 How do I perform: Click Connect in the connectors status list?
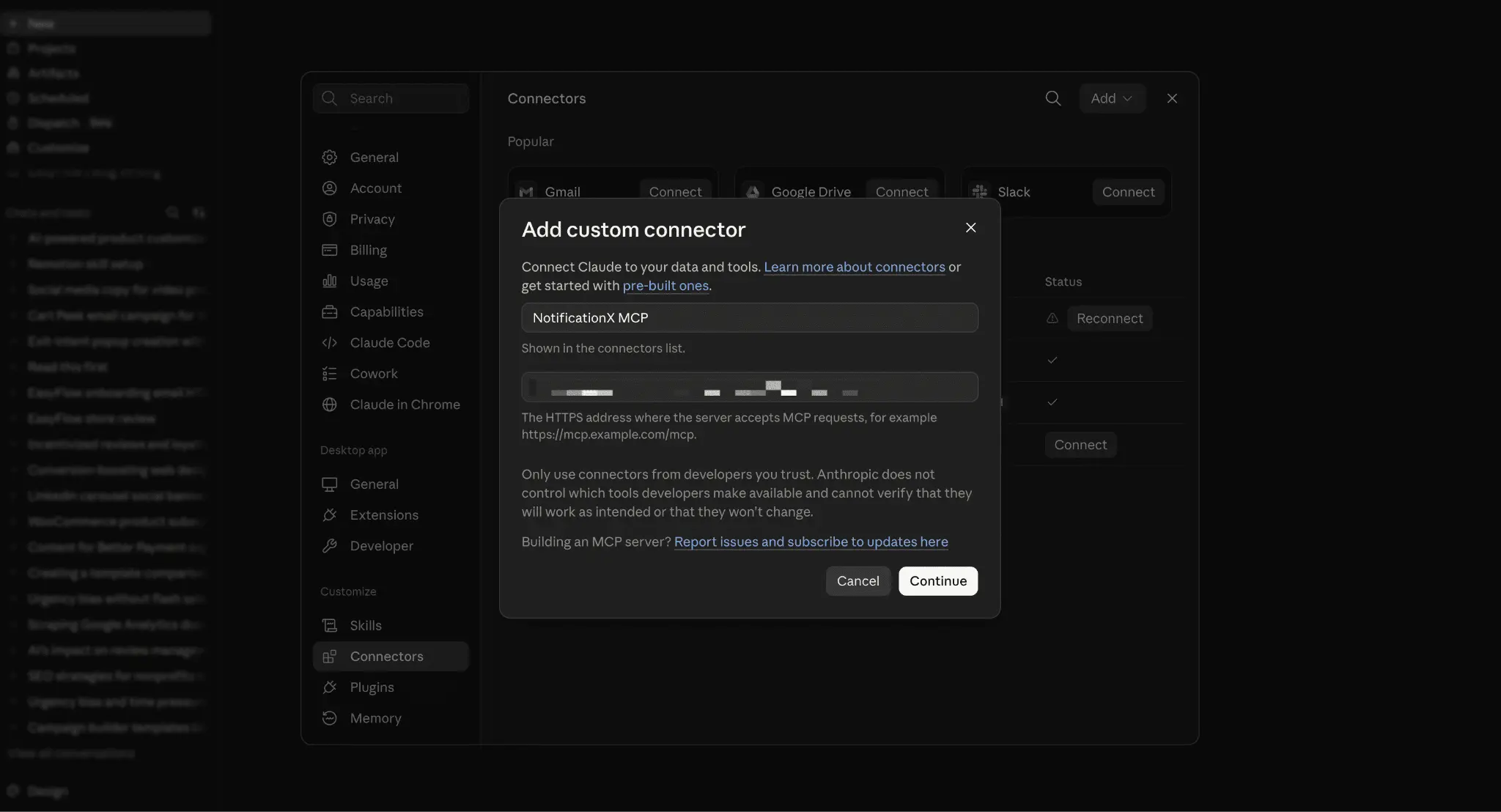pyautogui.click(x=1080, y=445)
